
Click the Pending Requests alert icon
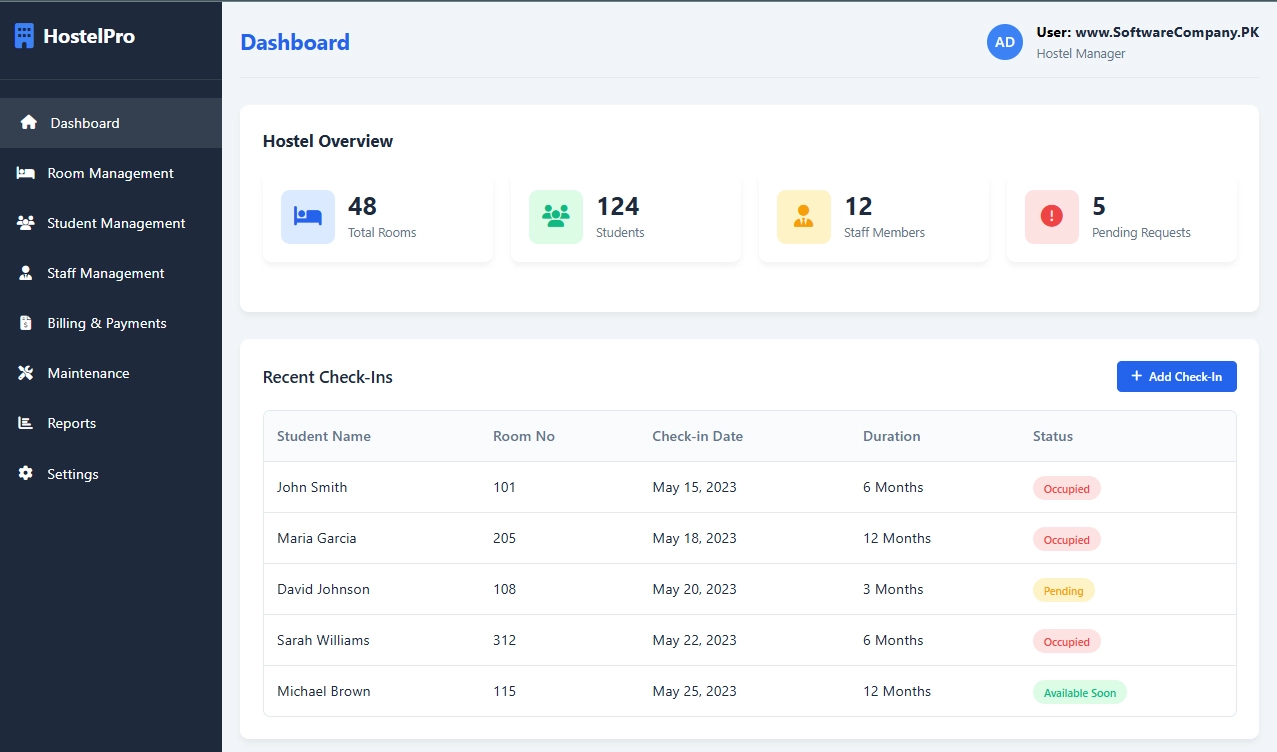pyautogui.click(x=1051, y=216)
